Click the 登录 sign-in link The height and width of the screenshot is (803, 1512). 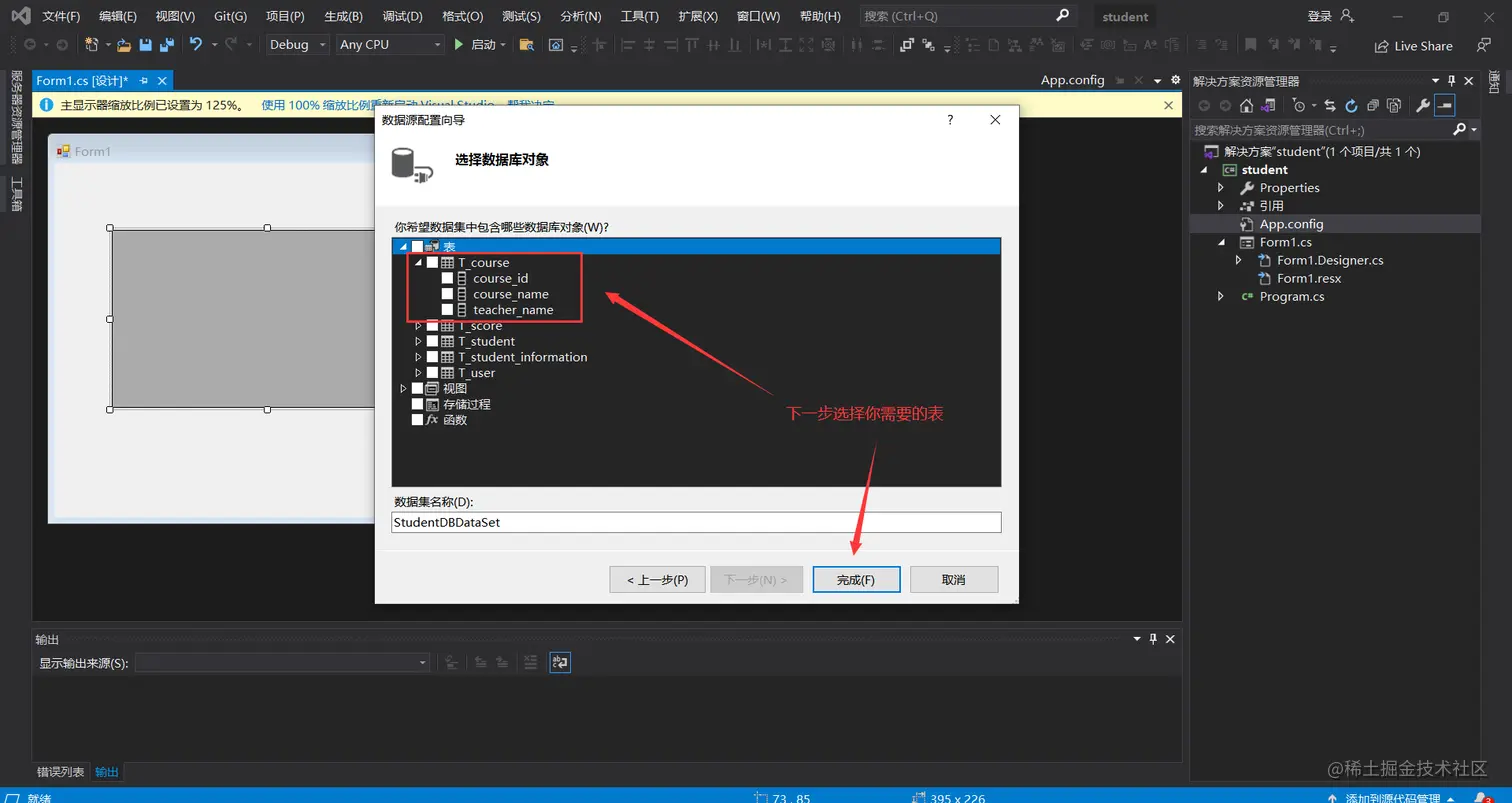pos(1320,17)
